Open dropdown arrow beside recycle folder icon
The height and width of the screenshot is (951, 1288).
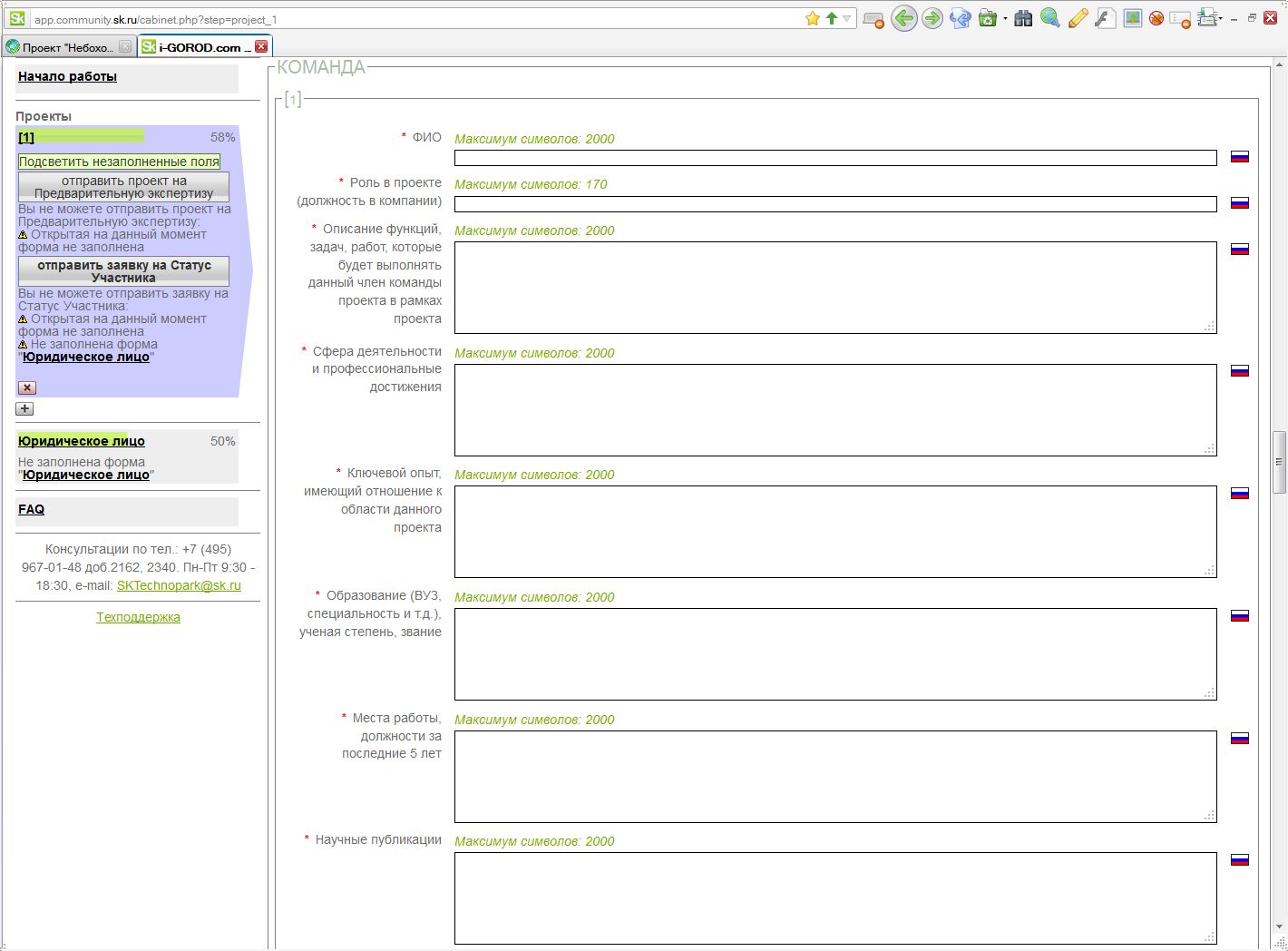coord(1005,19)
